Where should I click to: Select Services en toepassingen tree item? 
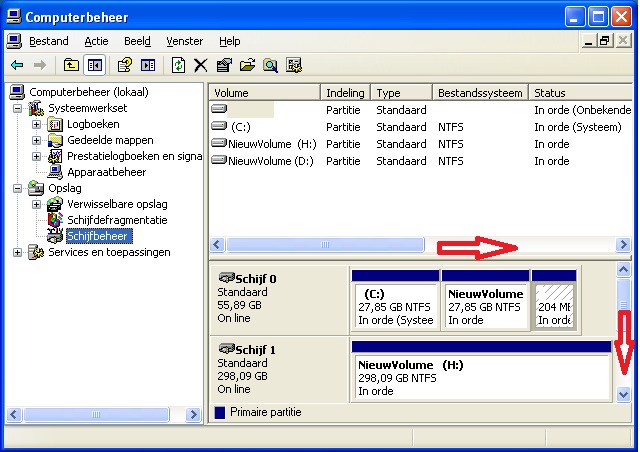pyautogui.click(x=109, y=252)
